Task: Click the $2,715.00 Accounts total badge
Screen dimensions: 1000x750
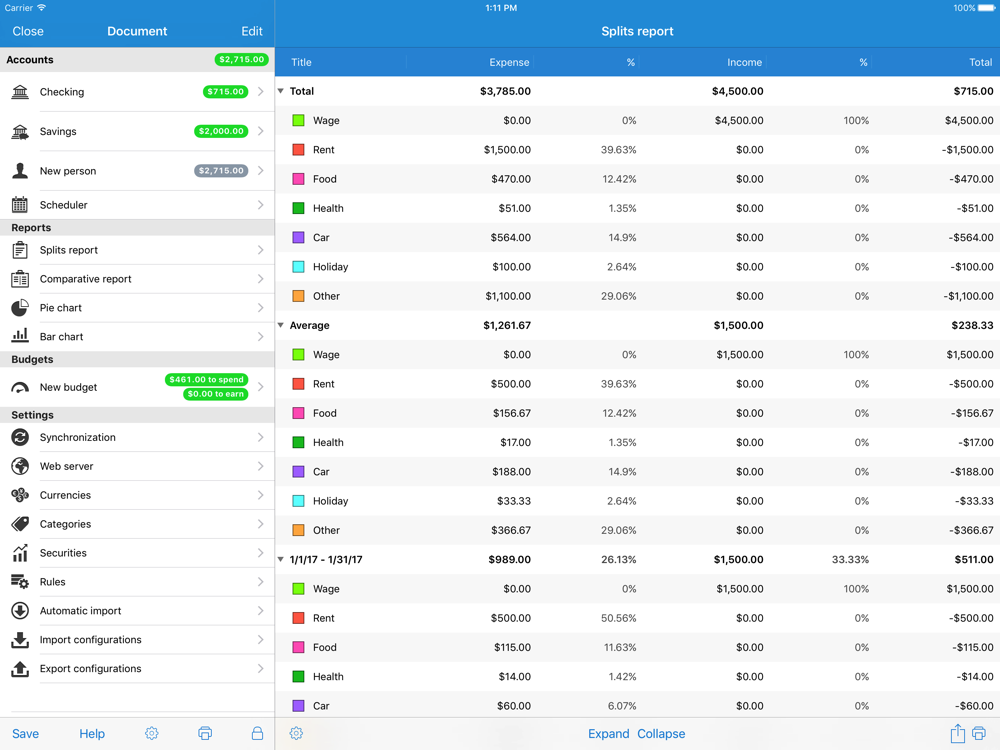Action: coord(241,59)
